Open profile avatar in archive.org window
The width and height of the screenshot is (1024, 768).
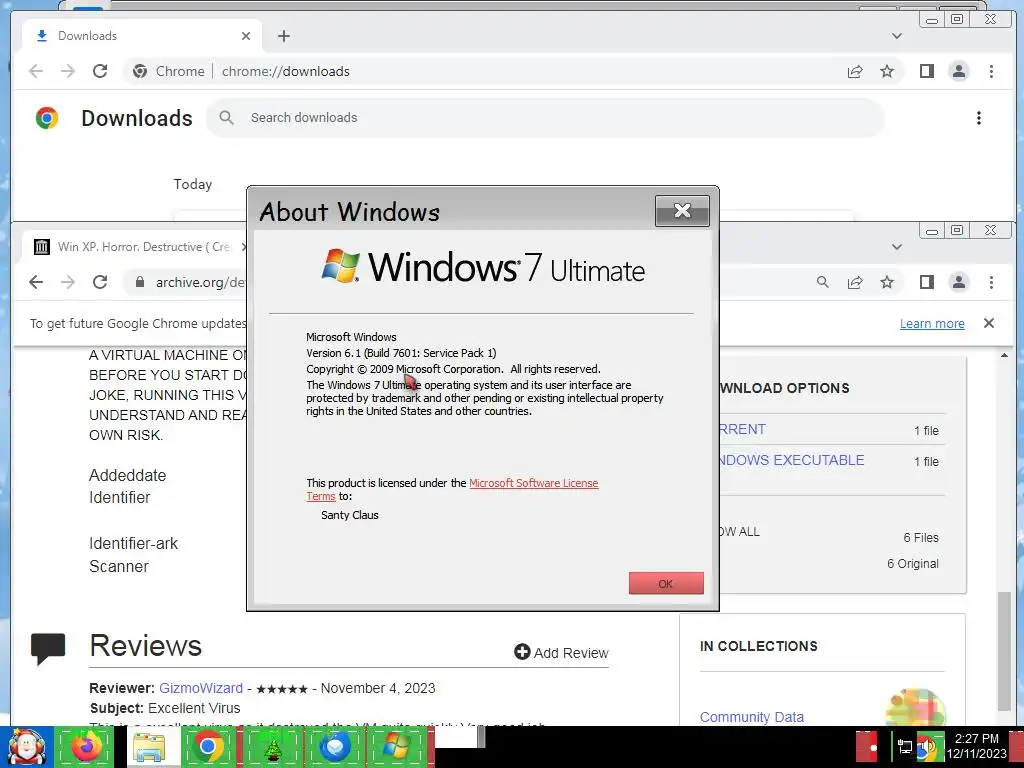point(959,282)
